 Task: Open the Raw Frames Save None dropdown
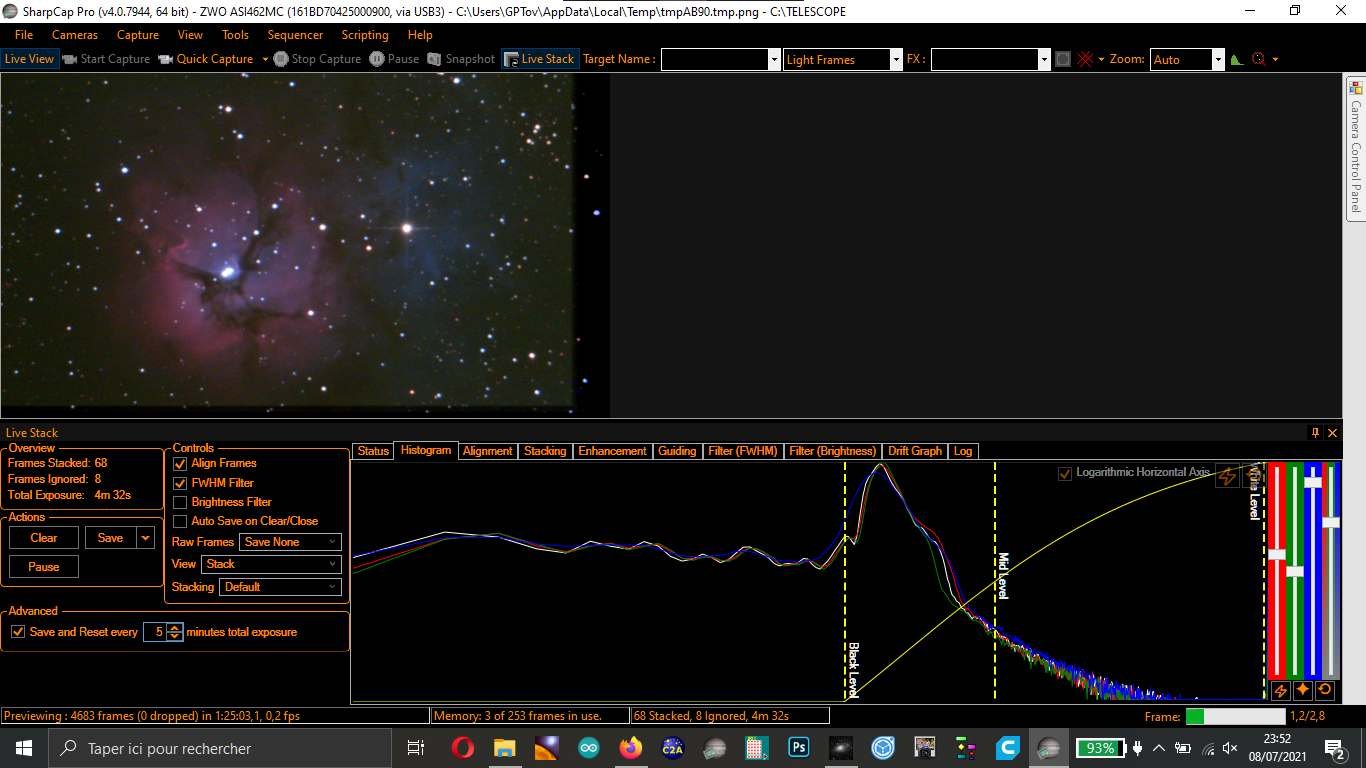pyautogui.click(x=290, y=542)
